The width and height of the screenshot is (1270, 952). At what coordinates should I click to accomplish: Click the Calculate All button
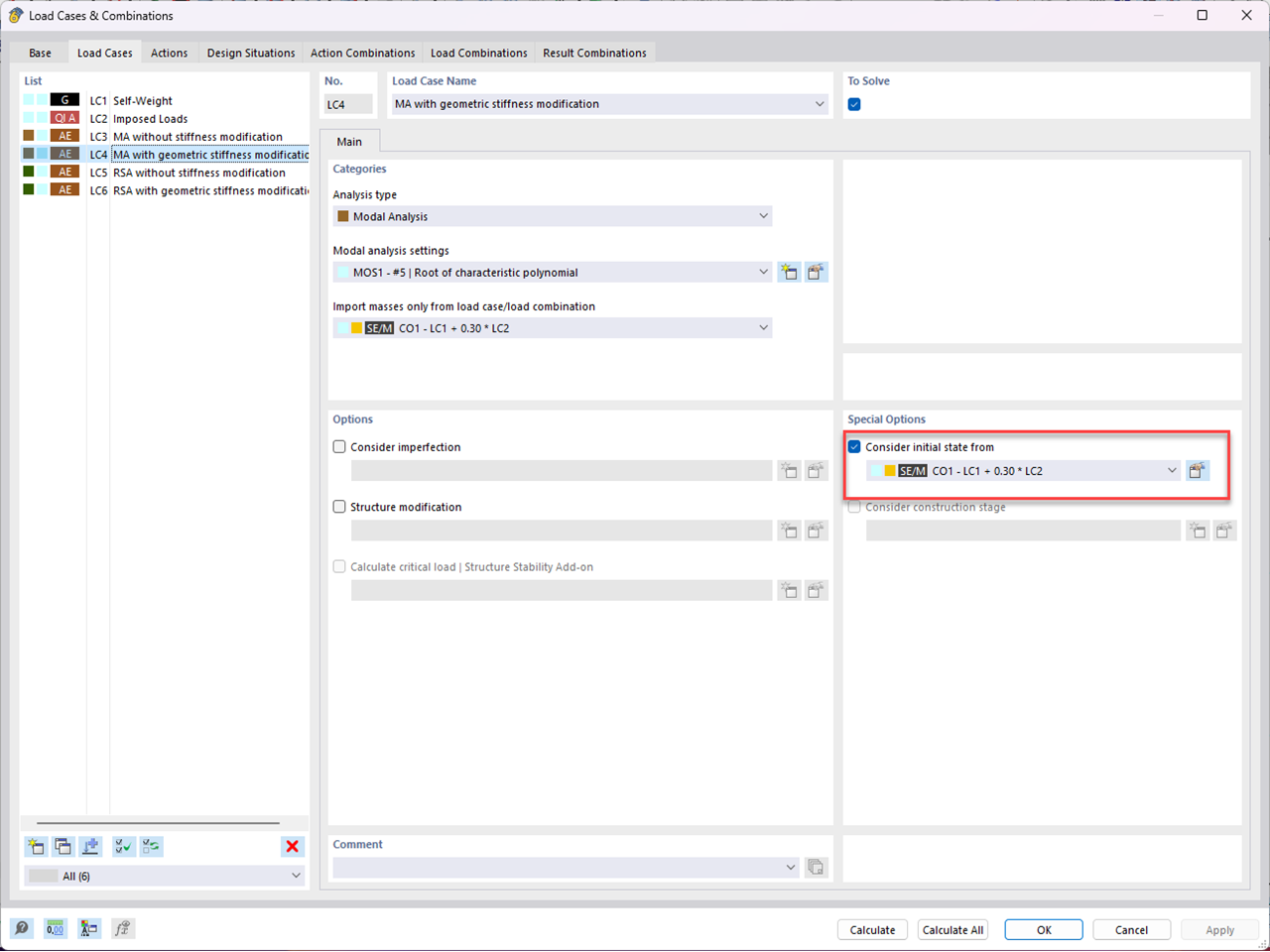click(x=952, y=929)
